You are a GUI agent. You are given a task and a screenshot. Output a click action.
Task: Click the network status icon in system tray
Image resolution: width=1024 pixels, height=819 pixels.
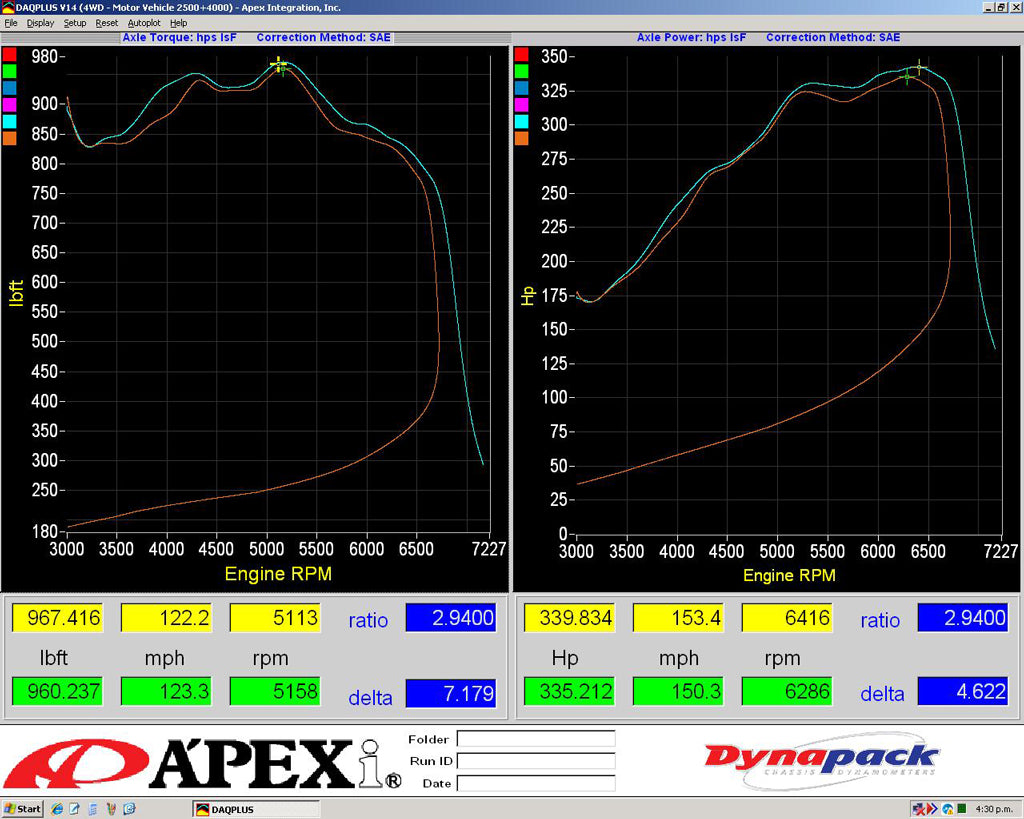tap(917, 808)
